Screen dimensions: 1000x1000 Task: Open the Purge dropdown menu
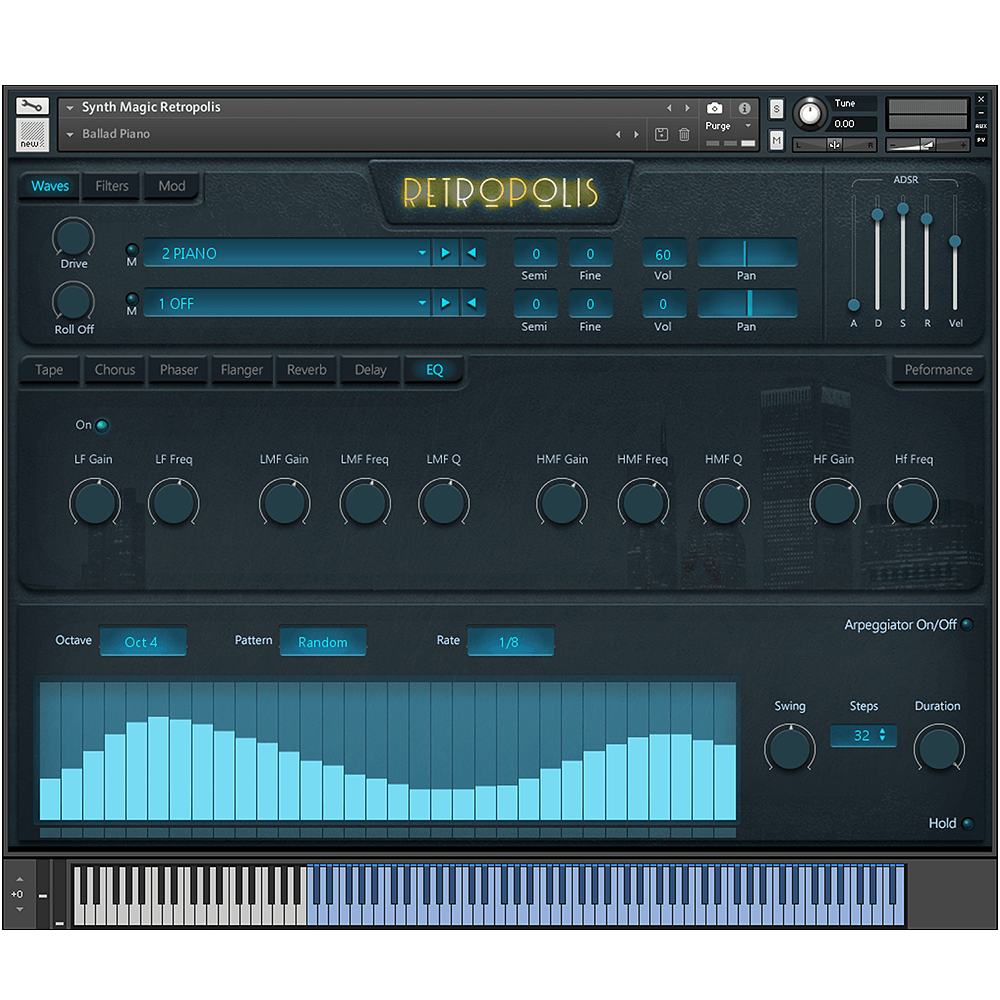pos(748,126)
